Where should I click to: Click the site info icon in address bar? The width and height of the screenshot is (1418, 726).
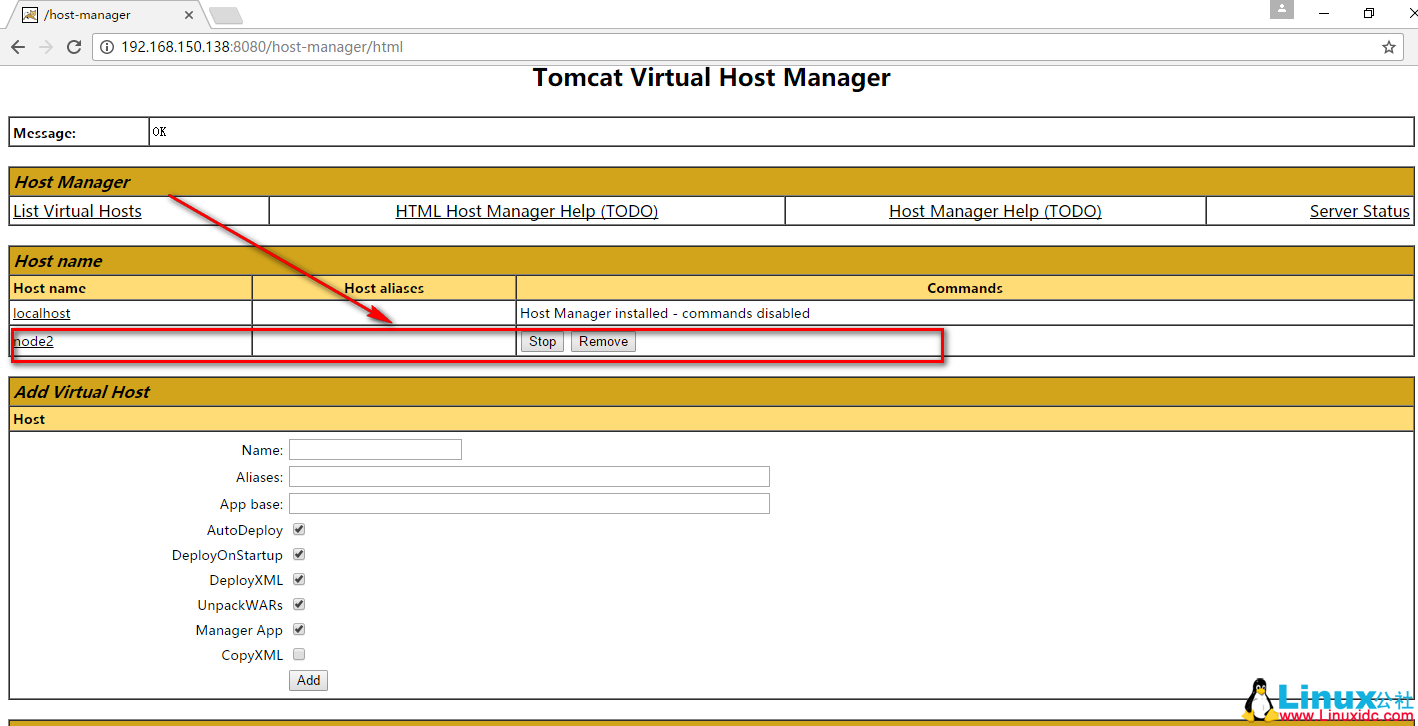pos(107,47)
